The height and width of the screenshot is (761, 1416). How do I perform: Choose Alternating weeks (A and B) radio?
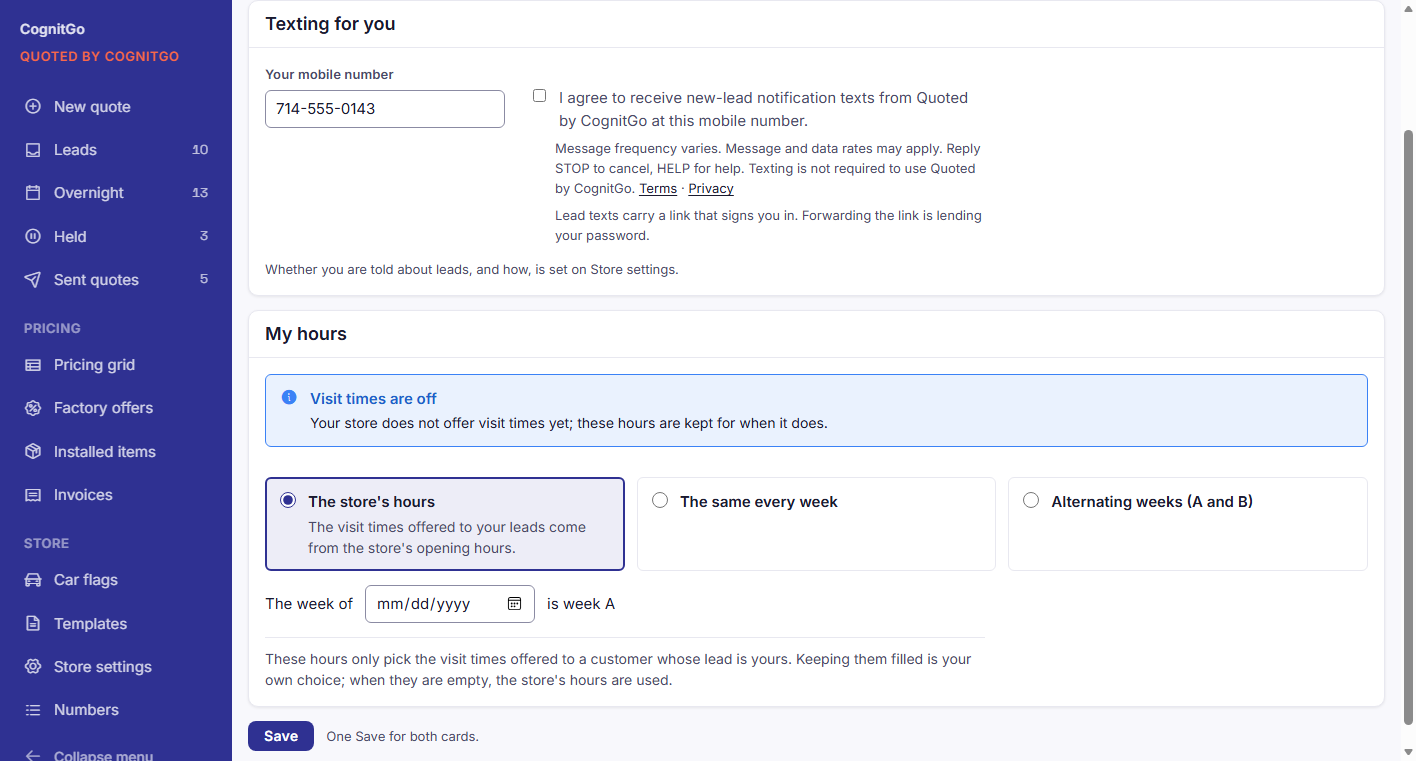click(1031, 500)
